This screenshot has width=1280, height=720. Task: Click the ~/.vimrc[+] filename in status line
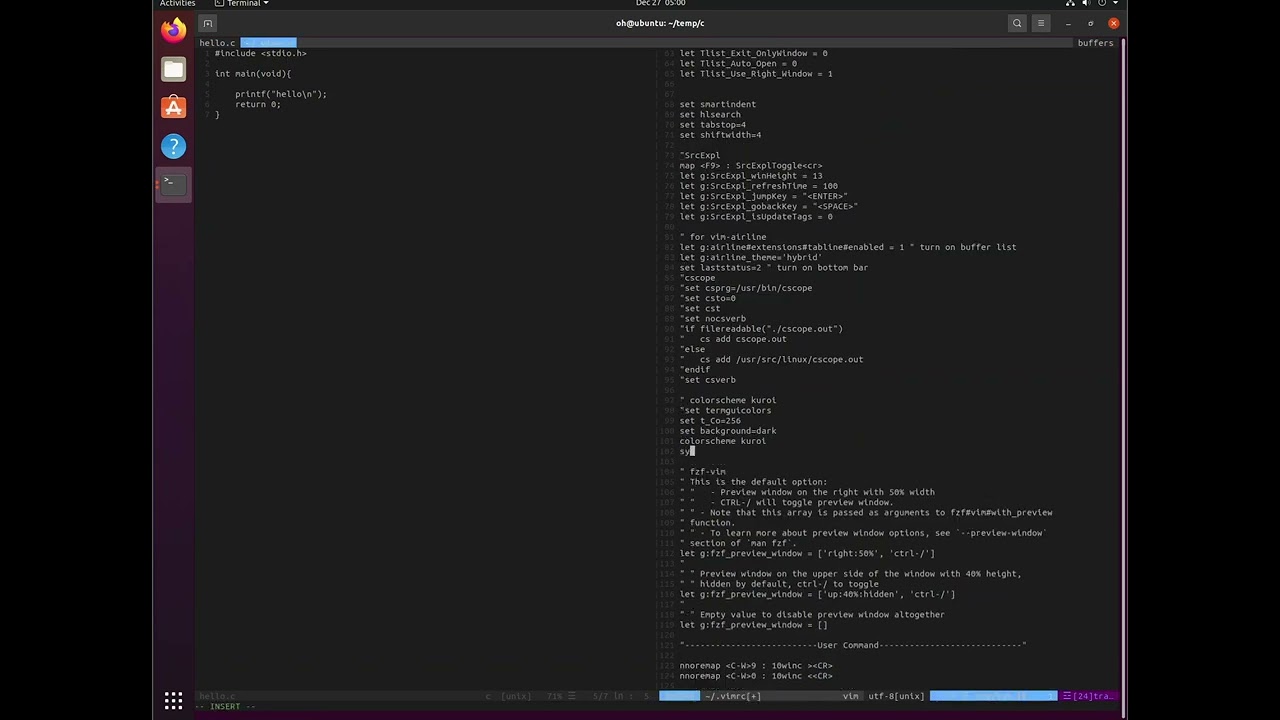pyautogui.click(x=732, y=696)
